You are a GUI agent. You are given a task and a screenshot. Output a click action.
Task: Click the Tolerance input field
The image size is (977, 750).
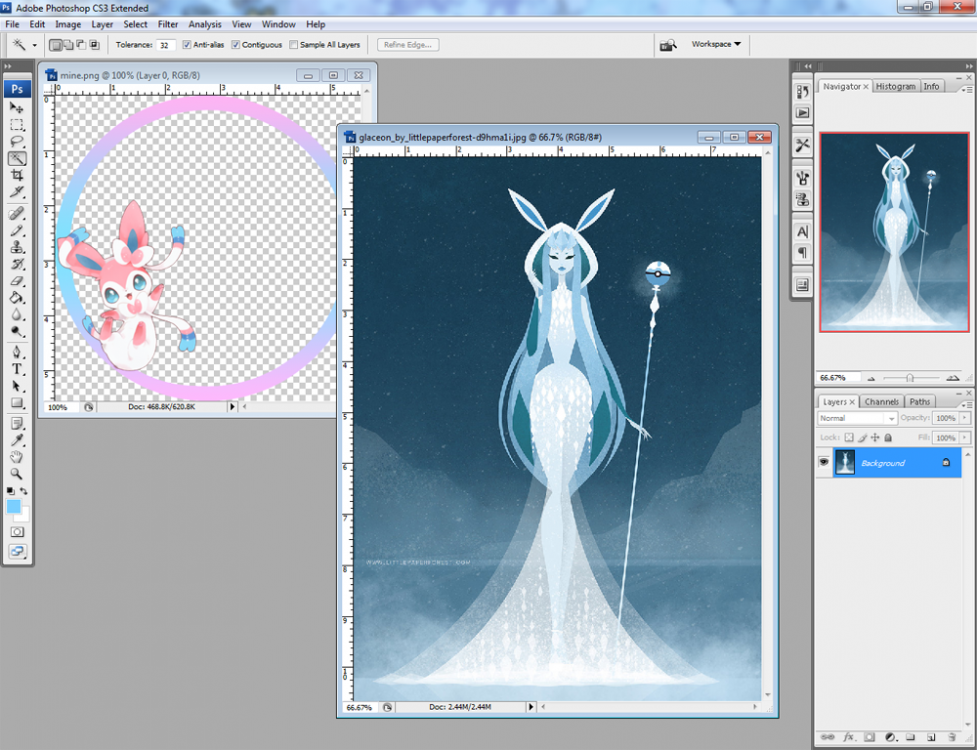[x=165, y=45]
